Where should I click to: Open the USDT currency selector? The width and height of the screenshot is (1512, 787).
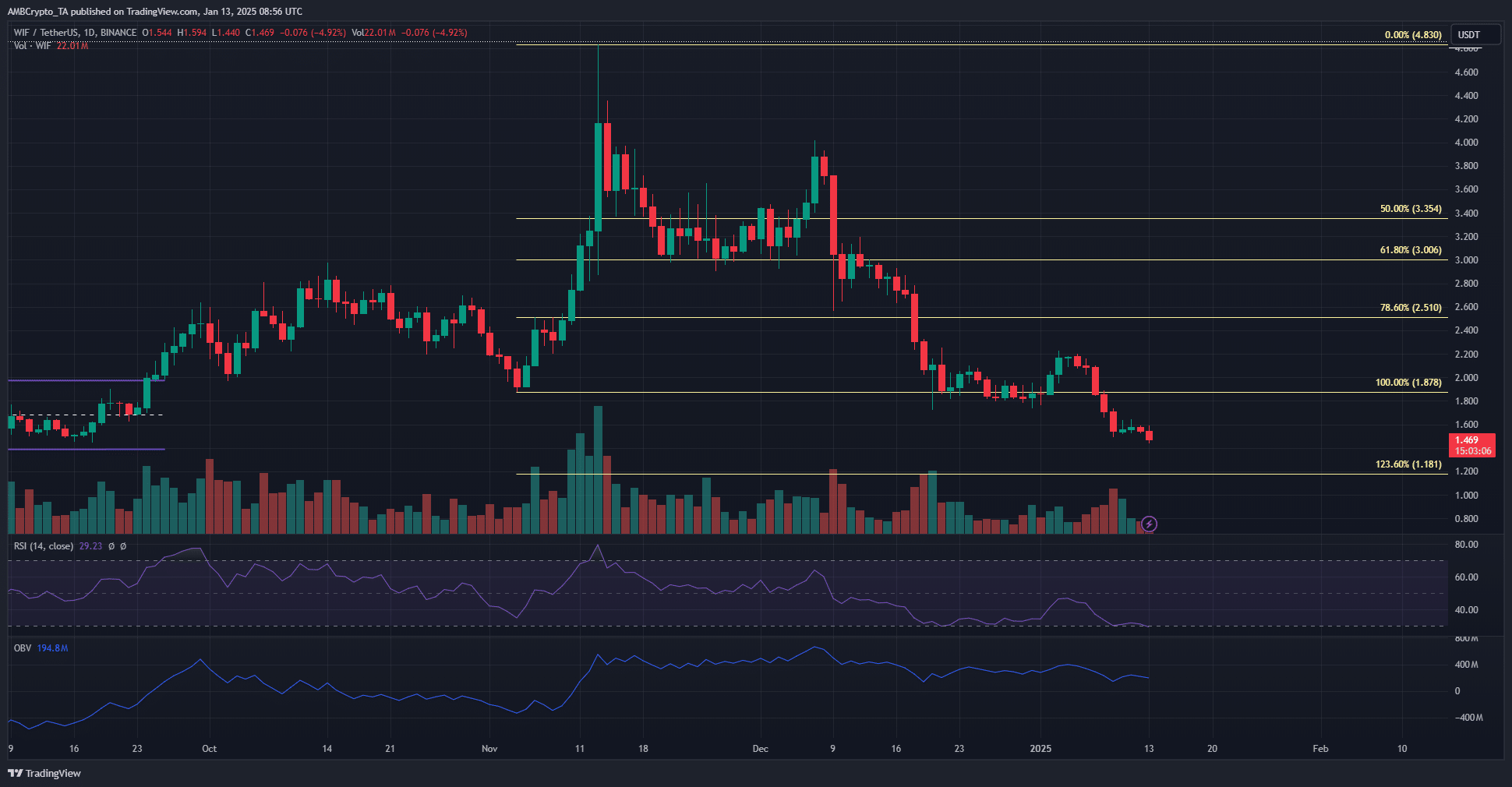[x=1475, y=34]
